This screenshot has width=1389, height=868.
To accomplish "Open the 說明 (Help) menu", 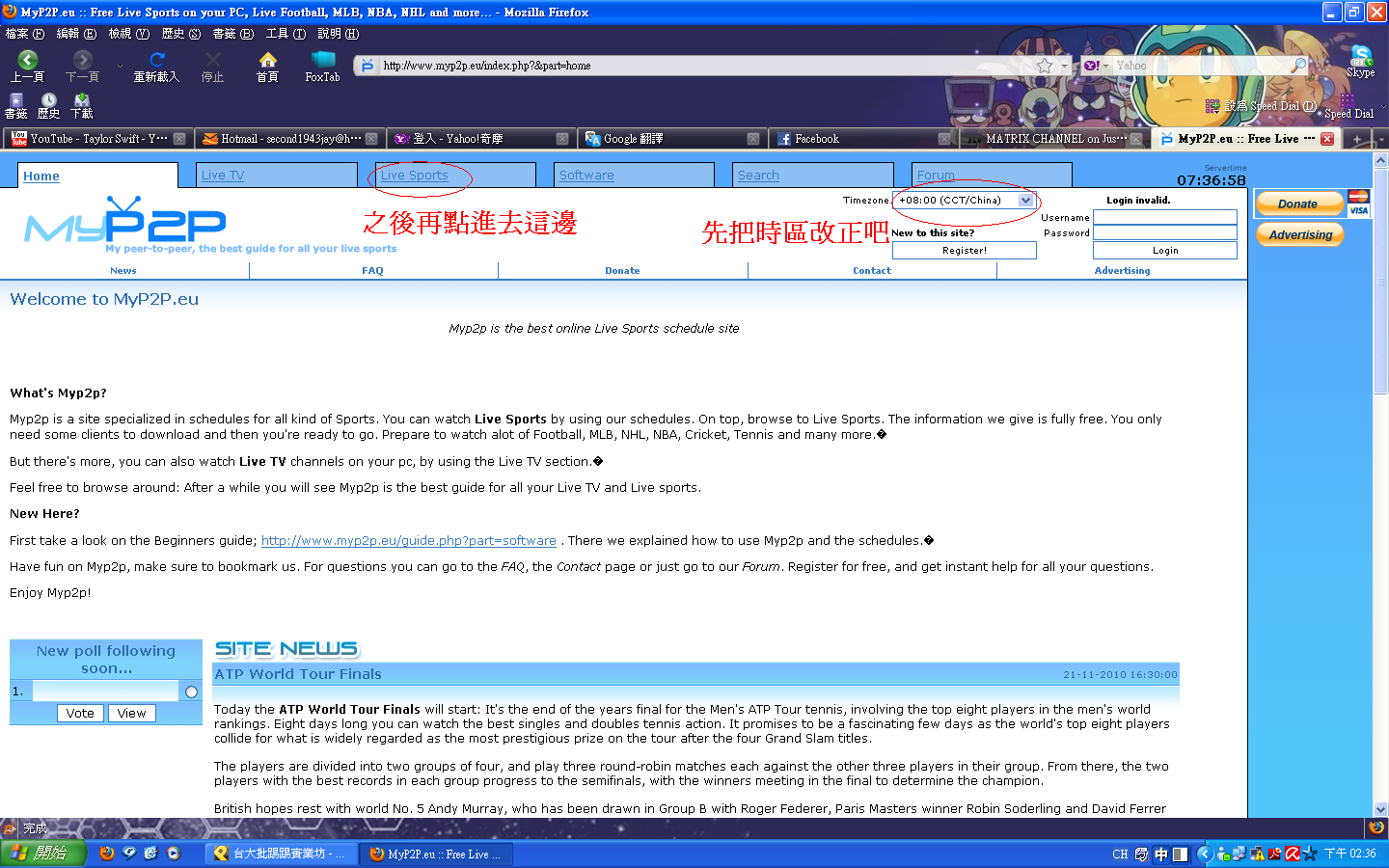I will [338, 34].
